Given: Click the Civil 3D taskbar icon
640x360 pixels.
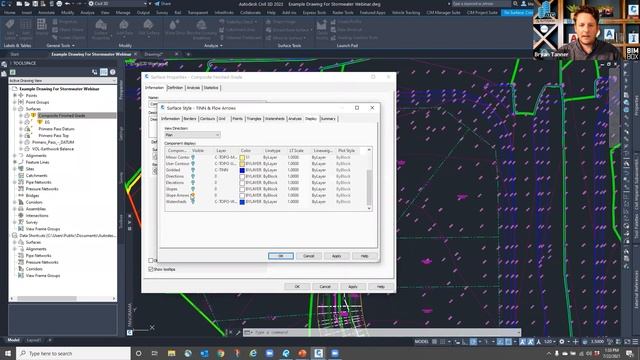Looking at the screenshot, I should click(318, 353).
